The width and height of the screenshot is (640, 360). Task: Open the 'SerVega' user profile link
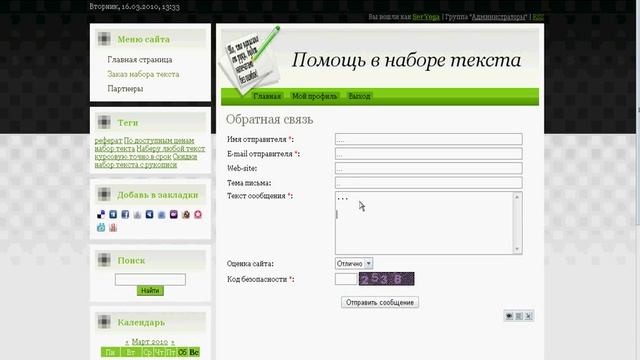point(426,17)
